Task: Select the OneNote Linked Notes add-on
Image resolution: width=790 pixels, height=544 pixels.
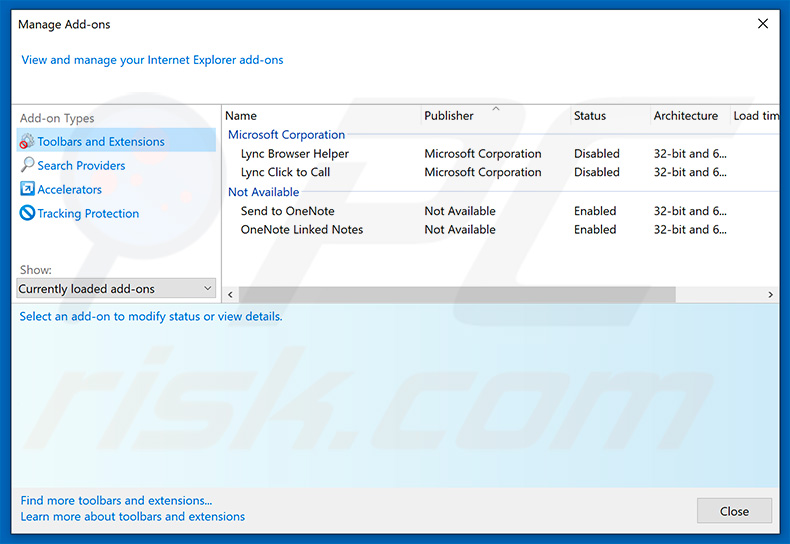Action: 301,229
